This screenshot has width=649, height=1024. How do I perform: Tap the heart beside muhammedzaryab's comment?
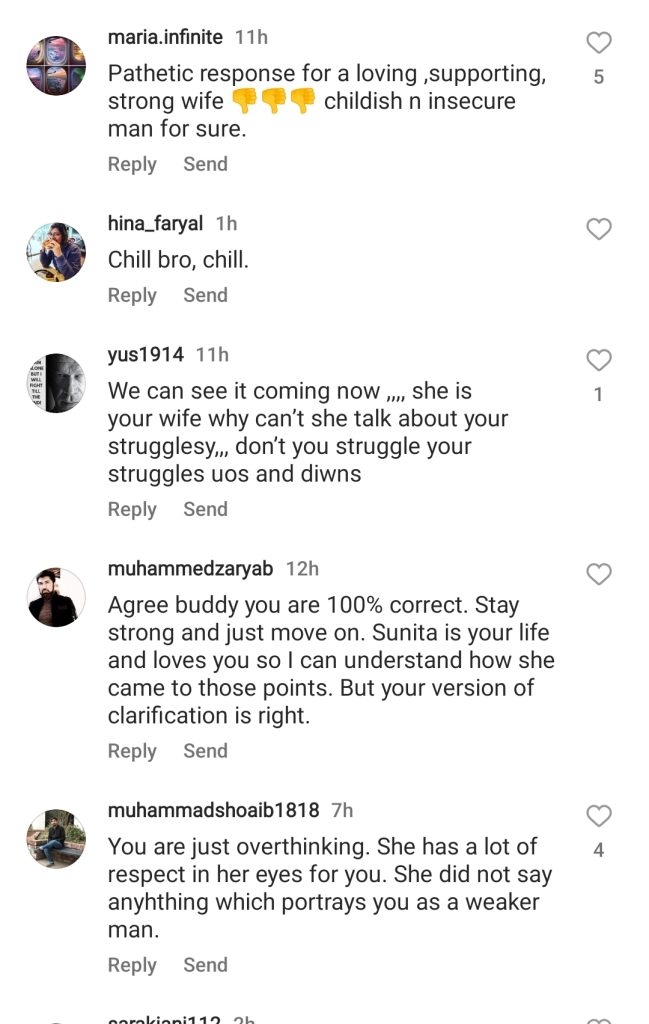coord(598,574)
